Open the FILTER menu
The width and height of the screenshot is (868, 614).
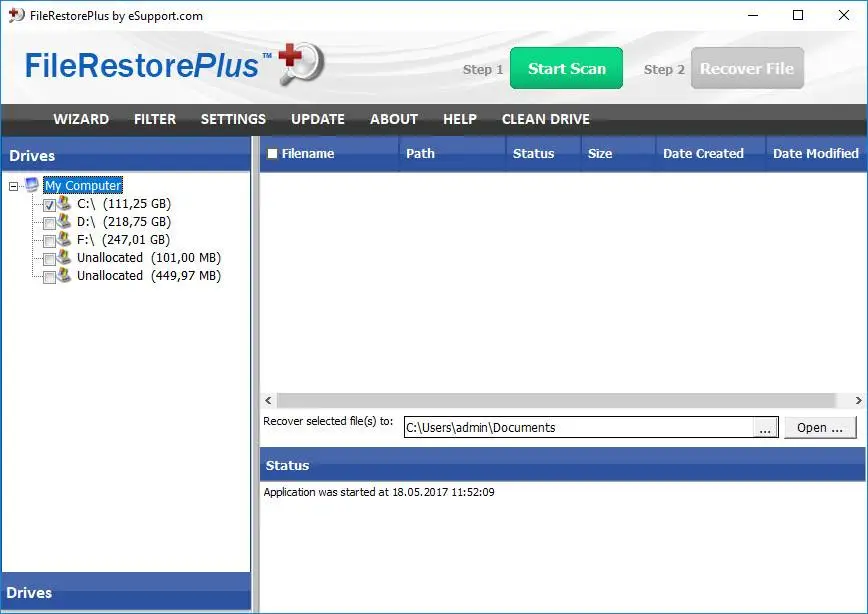click(154, 119)
